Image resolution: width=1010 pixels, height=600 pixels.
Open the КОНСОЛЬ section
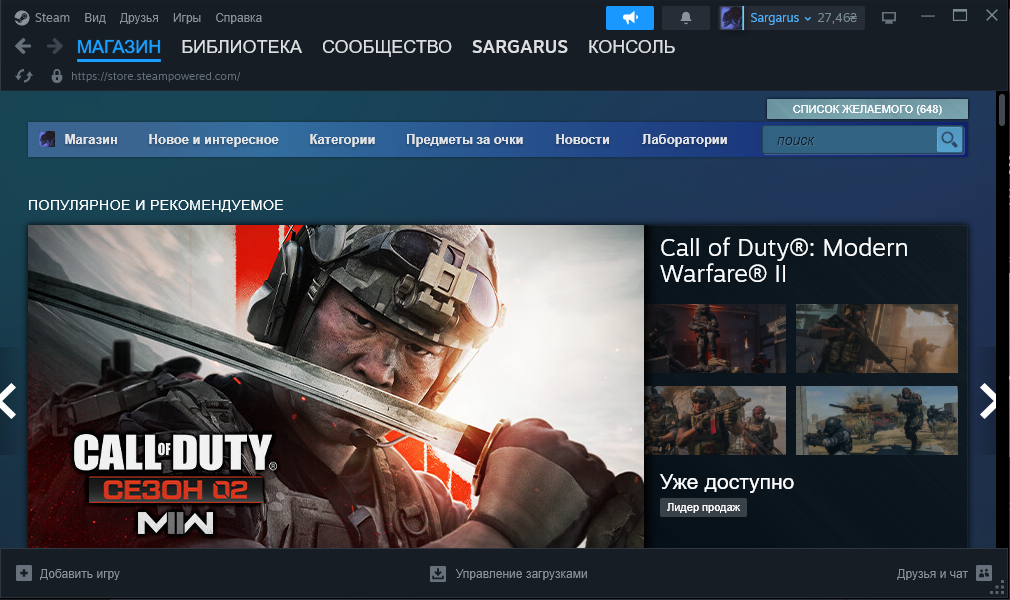pos(631,47)
